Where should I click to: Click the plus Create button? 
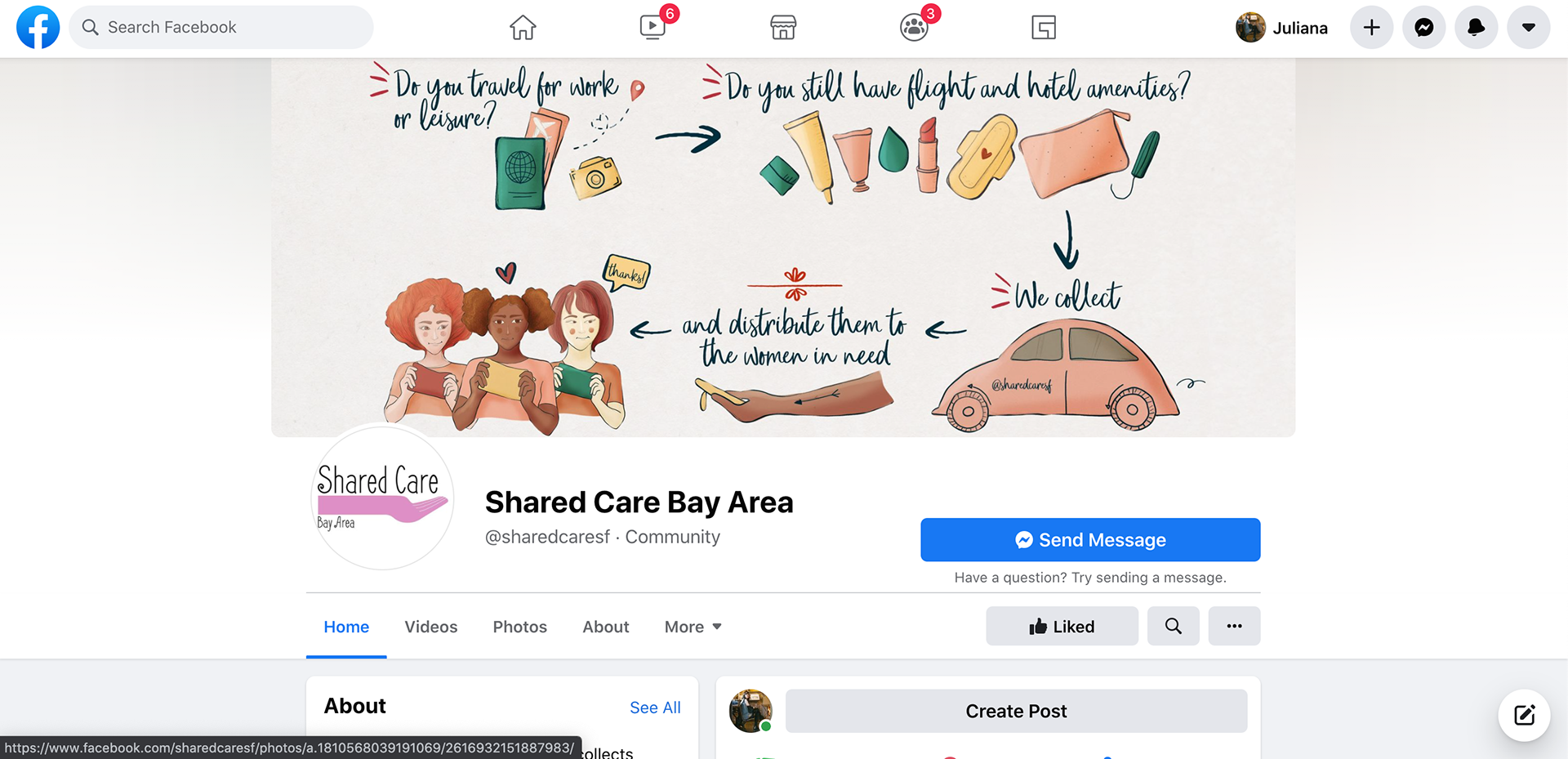(1372, 28)
